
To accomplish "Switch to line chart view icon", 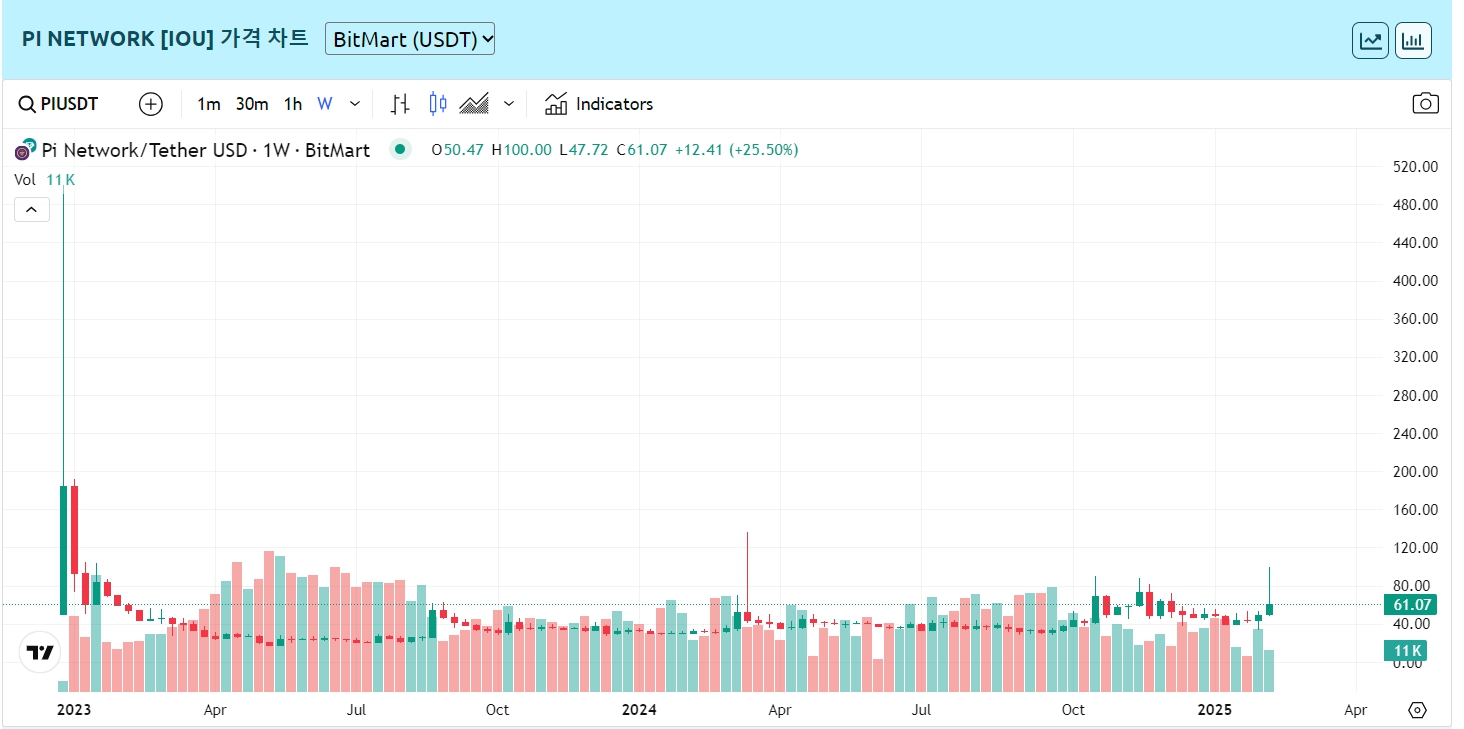I will coord(1370,41).
